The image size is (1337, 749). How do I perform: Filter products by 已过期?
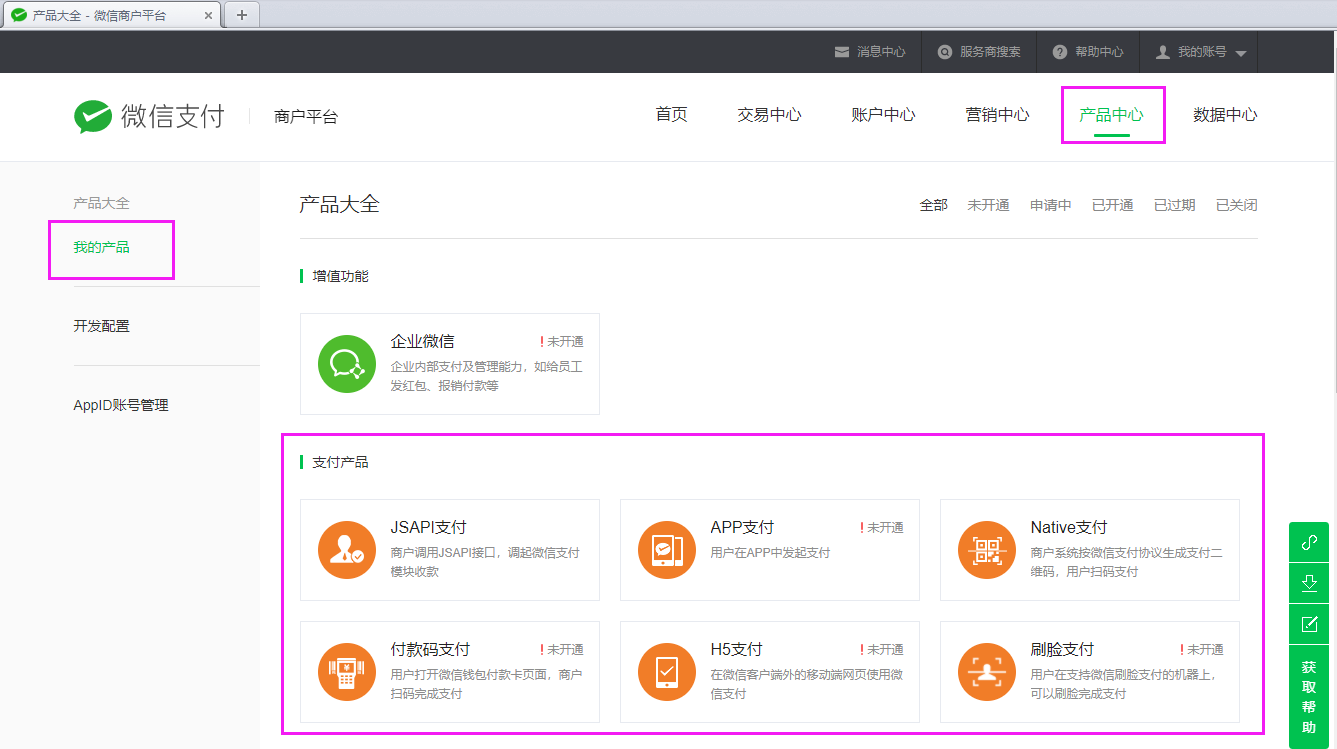point(1175,205)
